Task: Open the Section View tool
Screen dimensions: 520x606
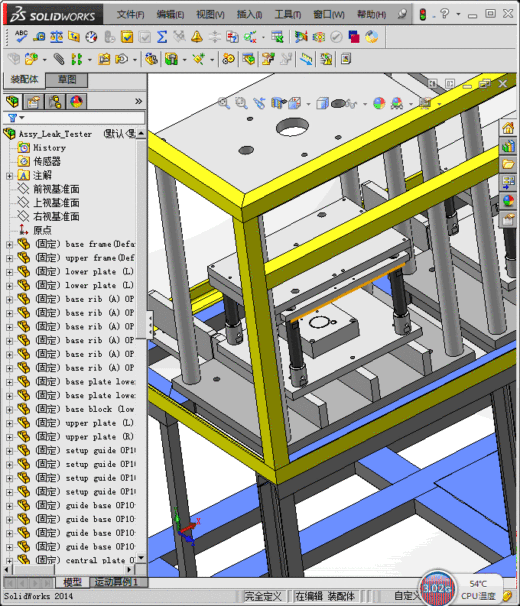Action: (278, 103)
